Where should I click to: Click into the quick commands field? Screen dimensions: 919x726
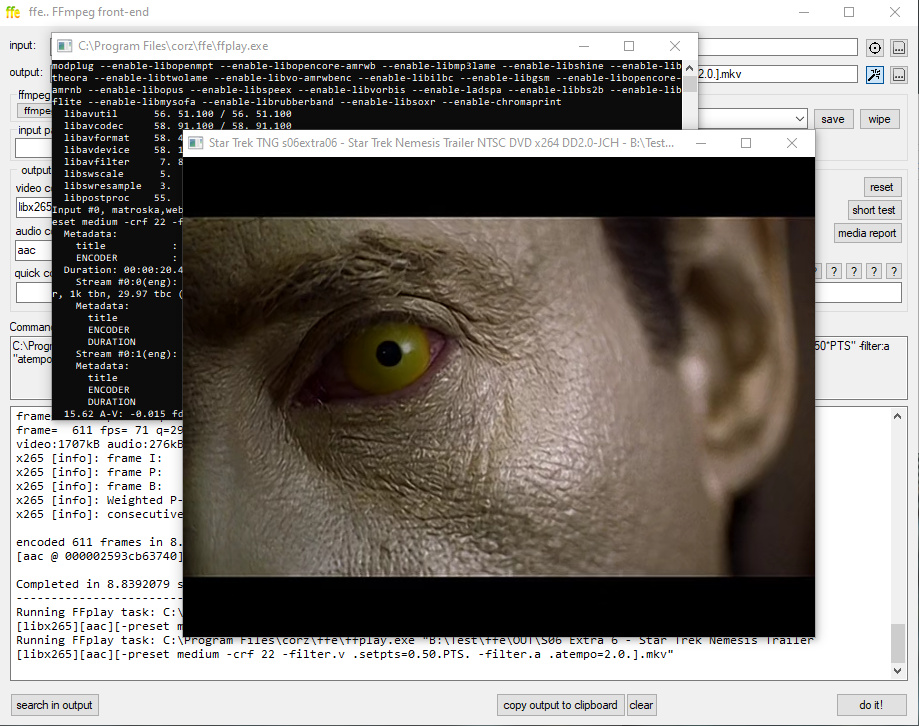coord(34,292)
